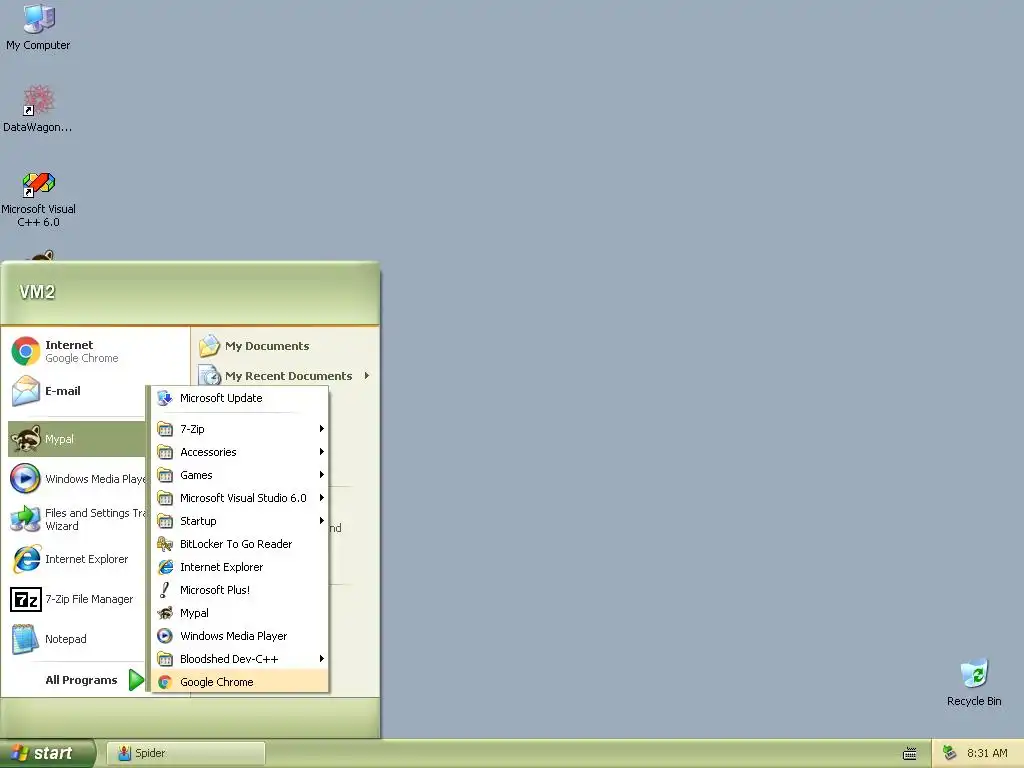Expand the 7-Zip folder arrow
Image resolution: width=1024 pixels, height=768 pixels.
click(321, 429)
